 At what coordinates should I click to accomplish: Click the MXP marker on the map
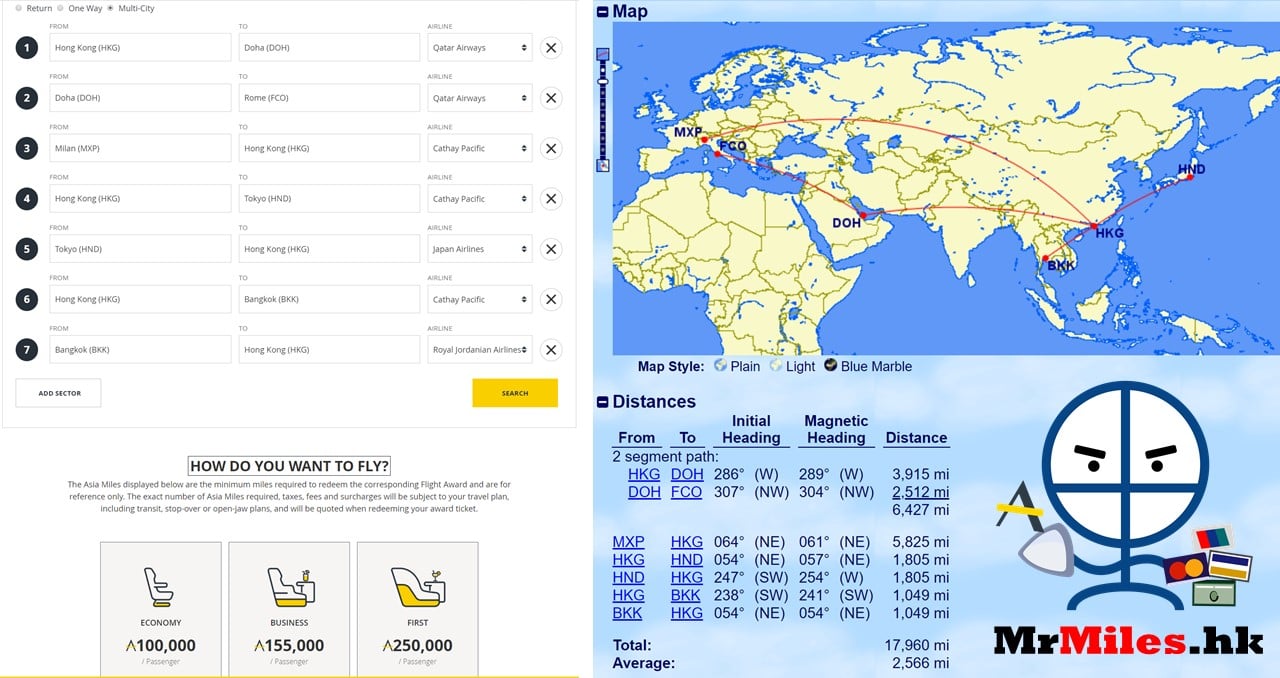(704, 140)
